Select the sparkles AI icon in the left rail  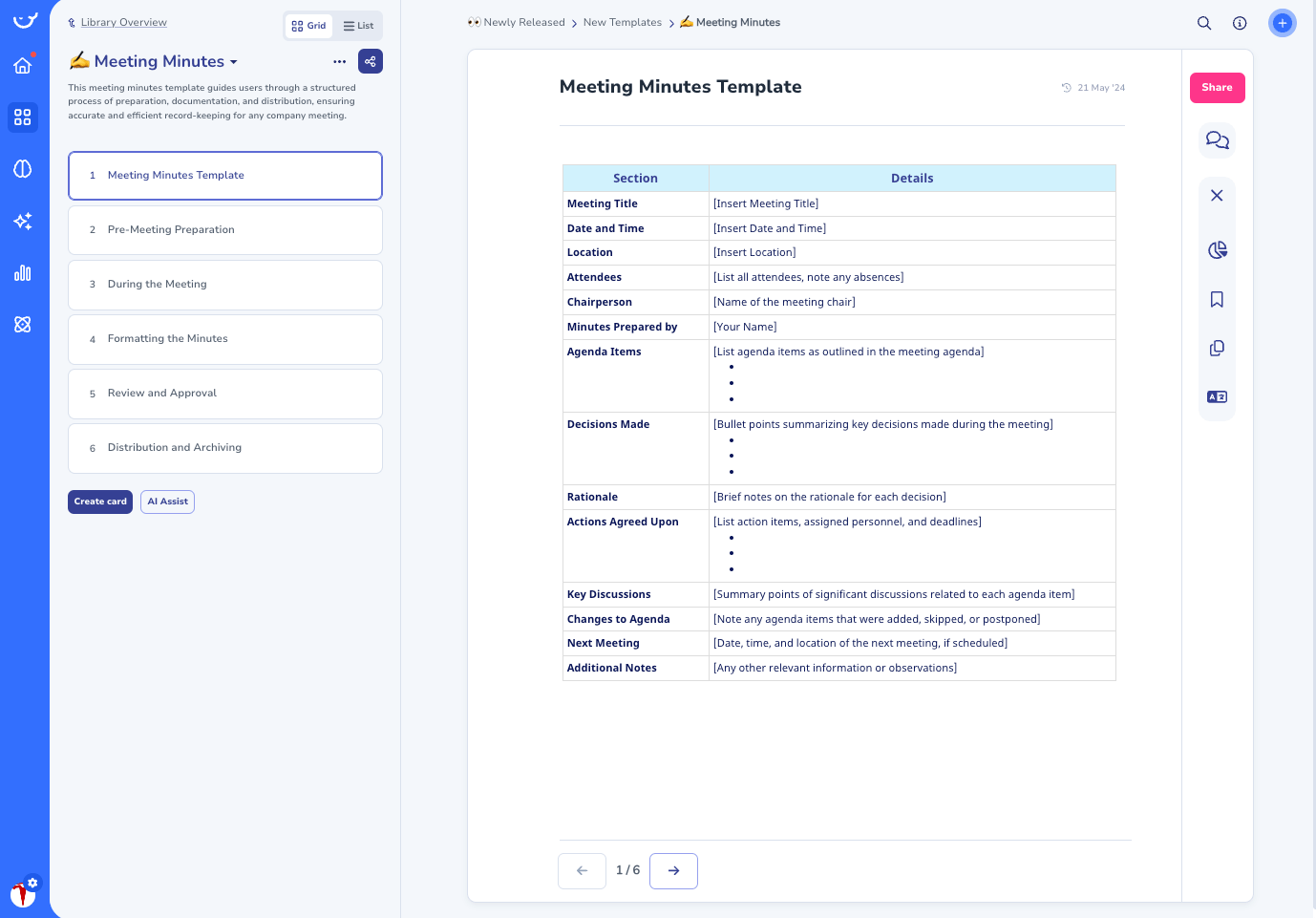23,221
